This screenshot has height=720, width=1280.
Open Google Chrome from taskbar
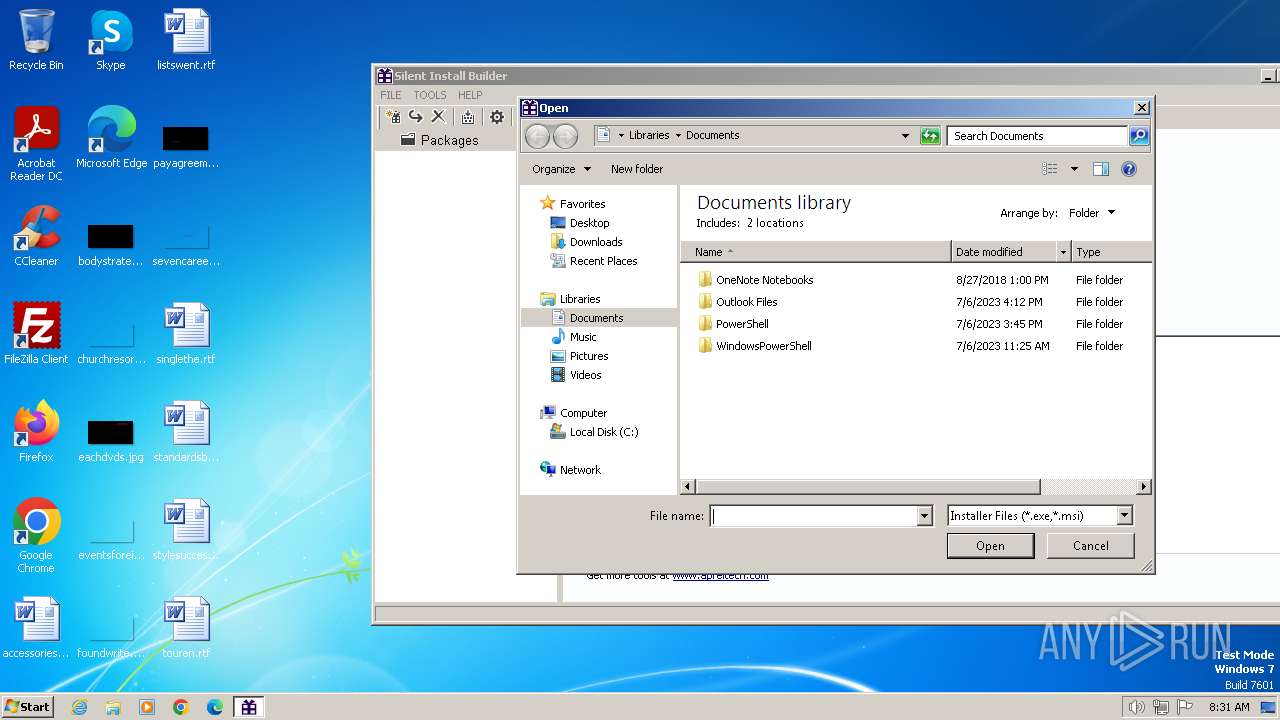point(181,707)
